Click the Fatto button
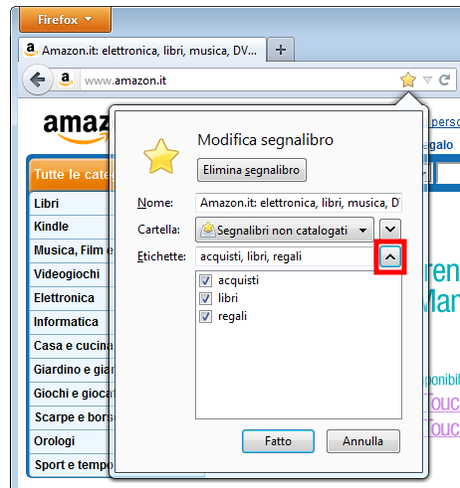Image resolution: width=460 pixels, height=488 pixels. coord(278,441)
